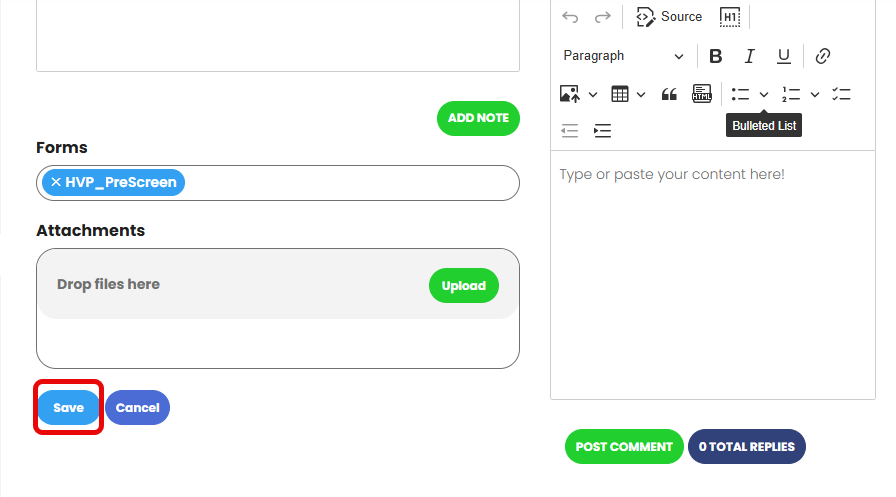The image size is (896, 497).
Task: Click the Undo arrow icon
Action: click(570, 17)
